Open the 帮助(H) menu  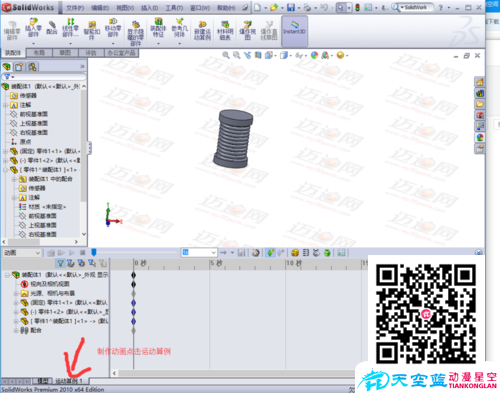click(226, 7)
